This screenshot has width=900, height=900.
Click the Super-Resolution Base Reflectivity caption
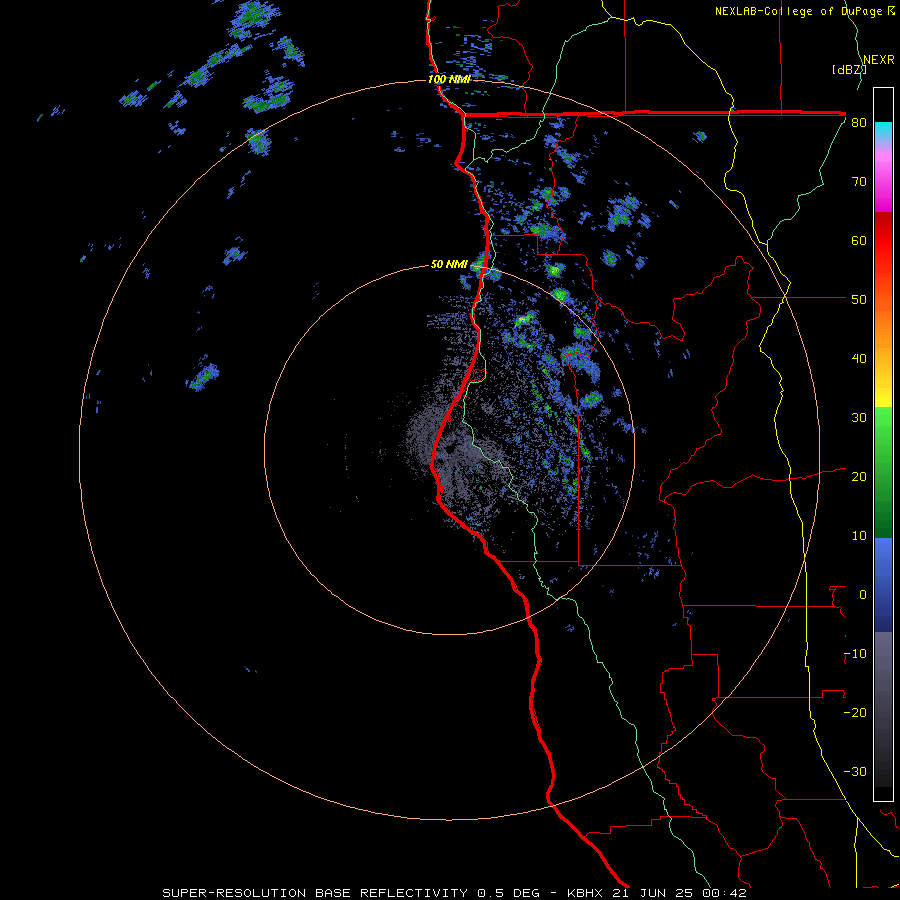click(x=455, y=893)
